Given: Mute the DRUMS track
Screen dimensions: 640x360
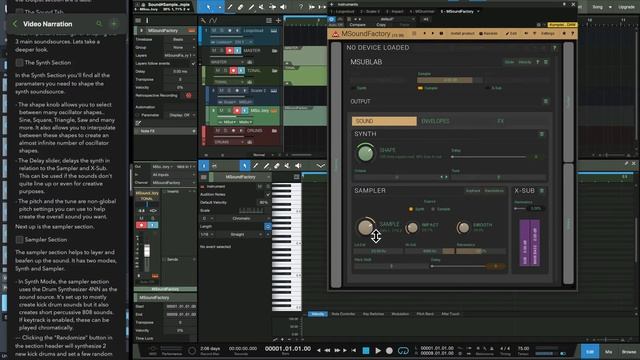Looking at the screenshot, I should click(218, 131).
